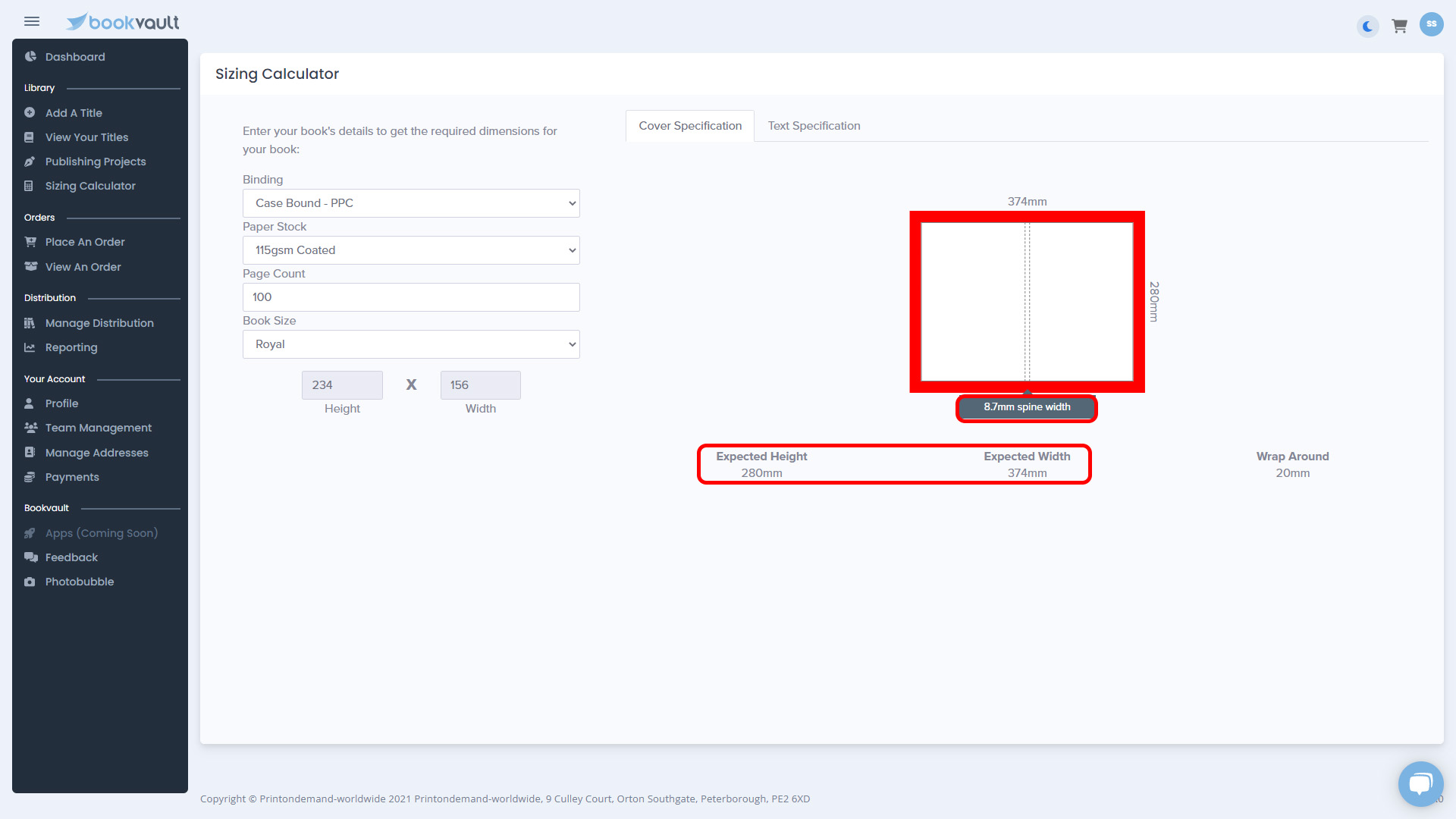1456x819 pixels.
Task: Click the book cover diagram preview
Action: pos(1027,302)
